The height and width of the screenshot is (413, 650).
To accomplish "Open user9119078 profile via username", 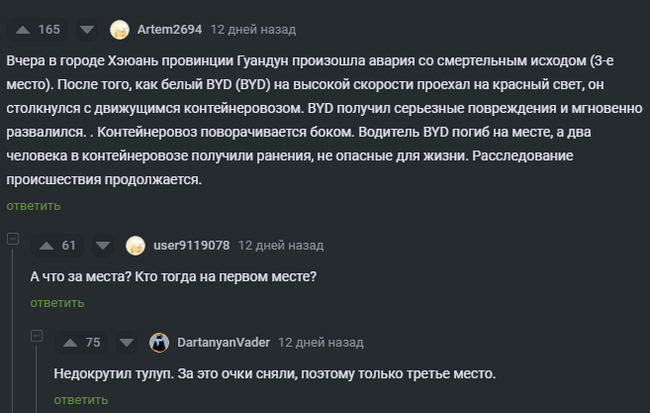I will tap(192, 245).
